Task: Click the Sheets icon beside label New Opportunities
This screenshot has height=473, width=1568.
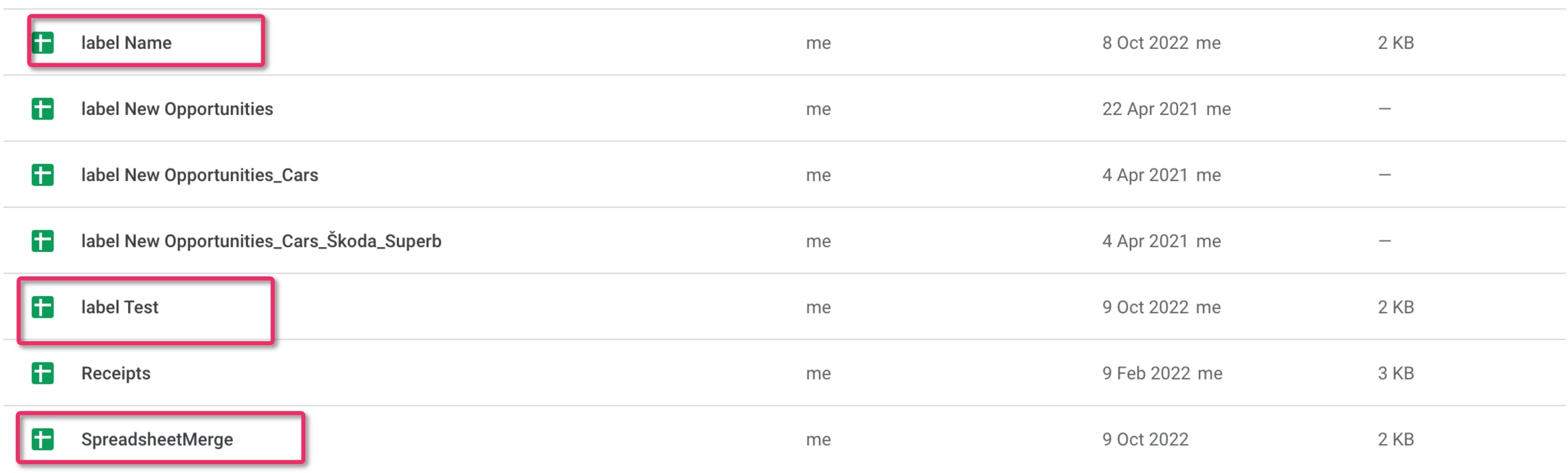Action: [x=43, y=109]
